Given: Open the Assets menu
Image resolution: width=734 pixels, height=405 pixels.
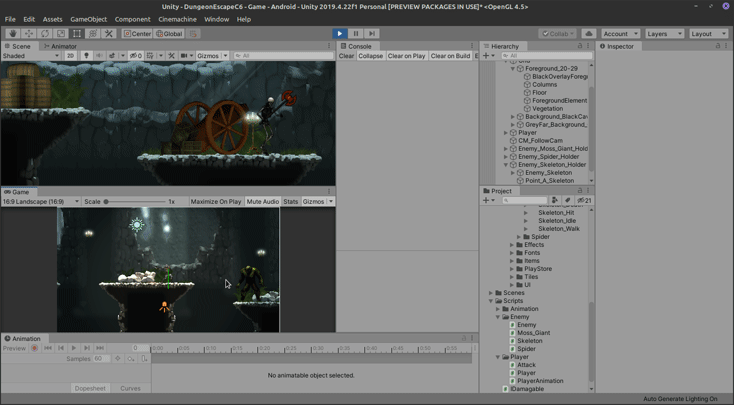Looking at the screenshot, I should pos(52,19).
